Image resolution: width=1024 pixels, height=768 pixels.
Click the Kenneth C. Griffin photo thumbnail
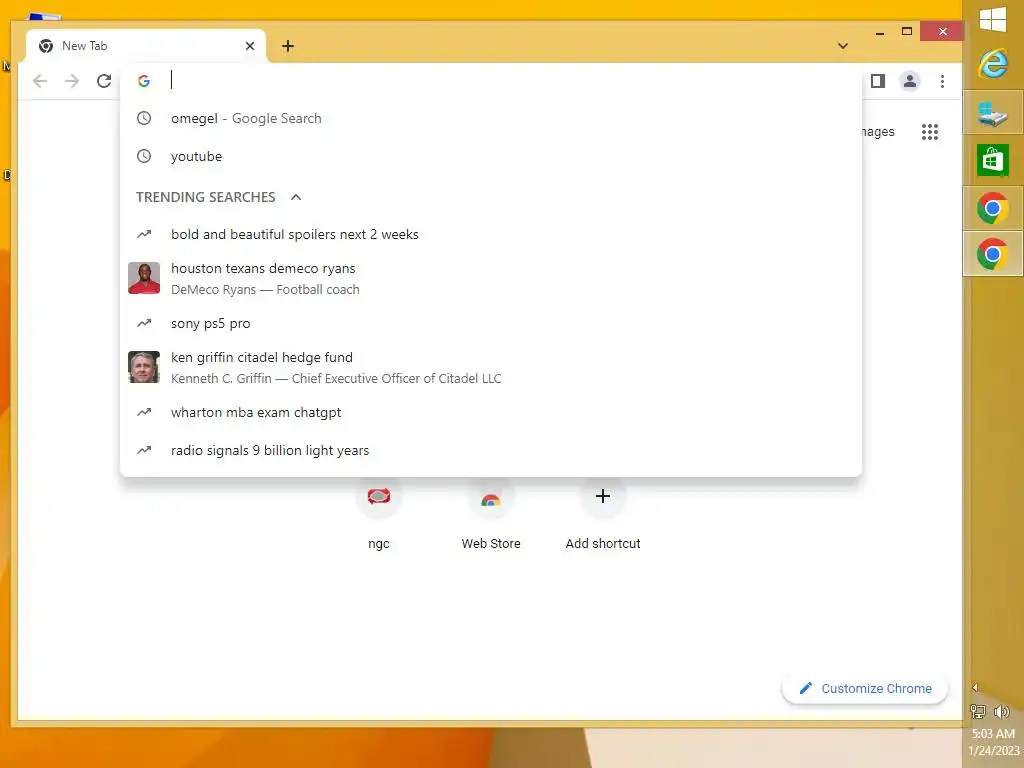pos(144,367)
